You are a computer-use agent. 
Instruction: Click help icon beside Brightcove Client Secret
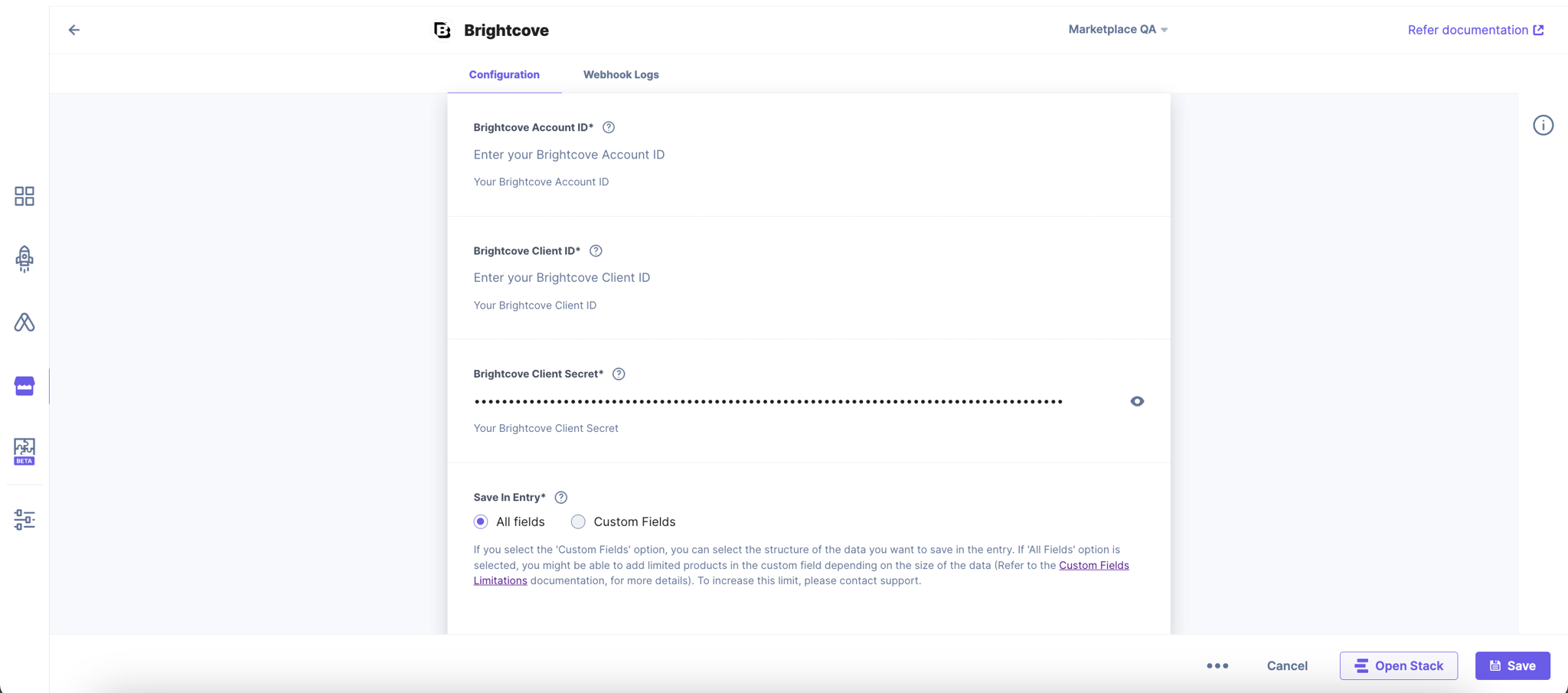pos(619,374)
